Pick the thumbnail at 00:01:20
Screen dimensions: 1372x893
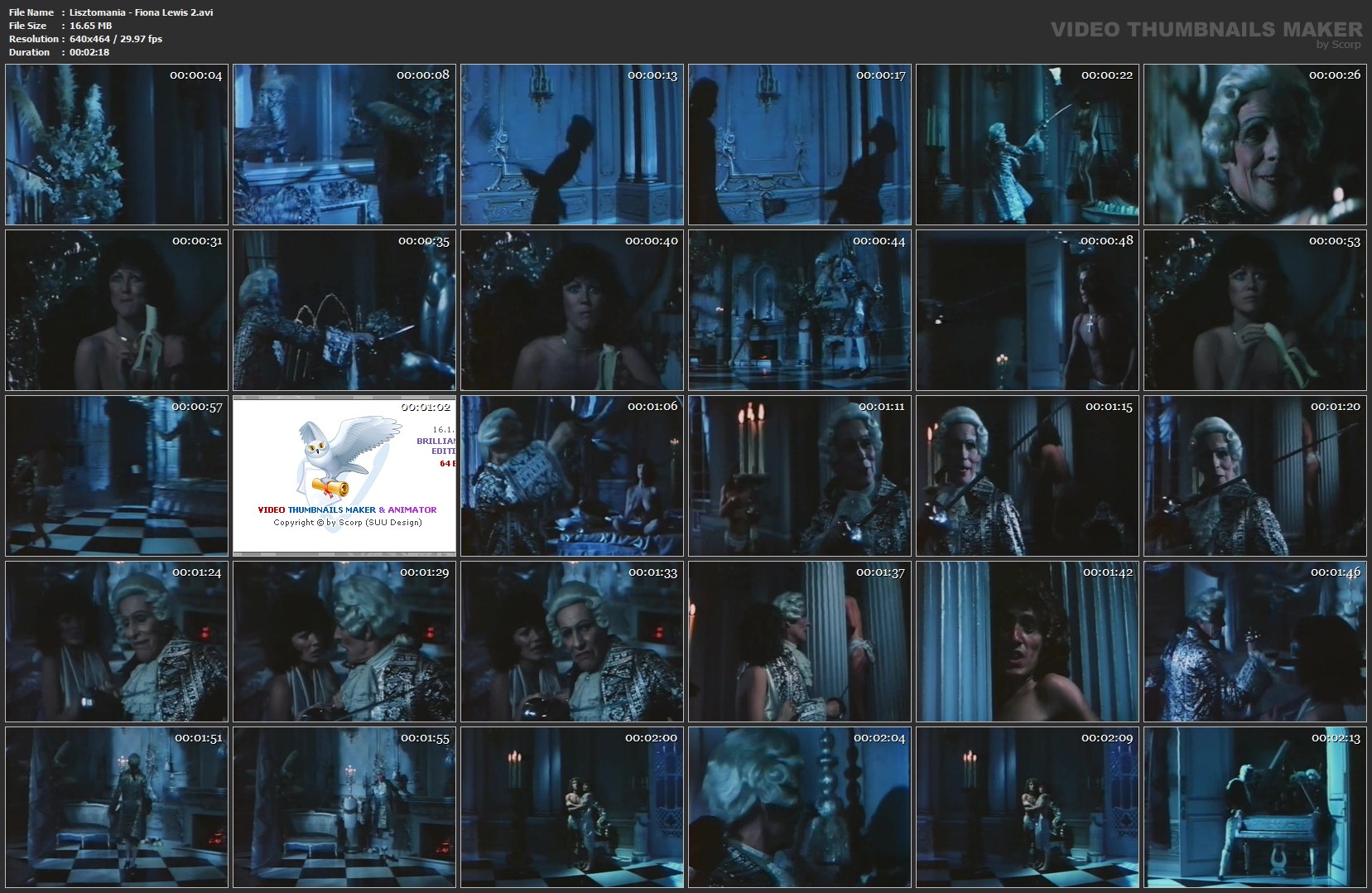(x=1255, y=476)
